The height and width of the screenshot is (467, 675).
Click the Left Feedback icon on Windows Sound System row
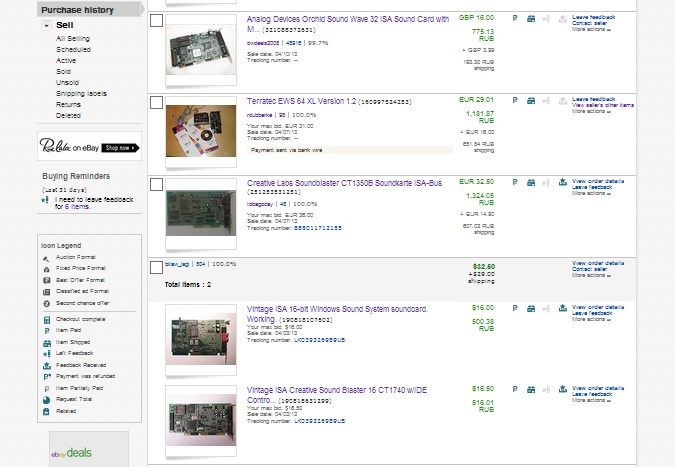point(546,308)
